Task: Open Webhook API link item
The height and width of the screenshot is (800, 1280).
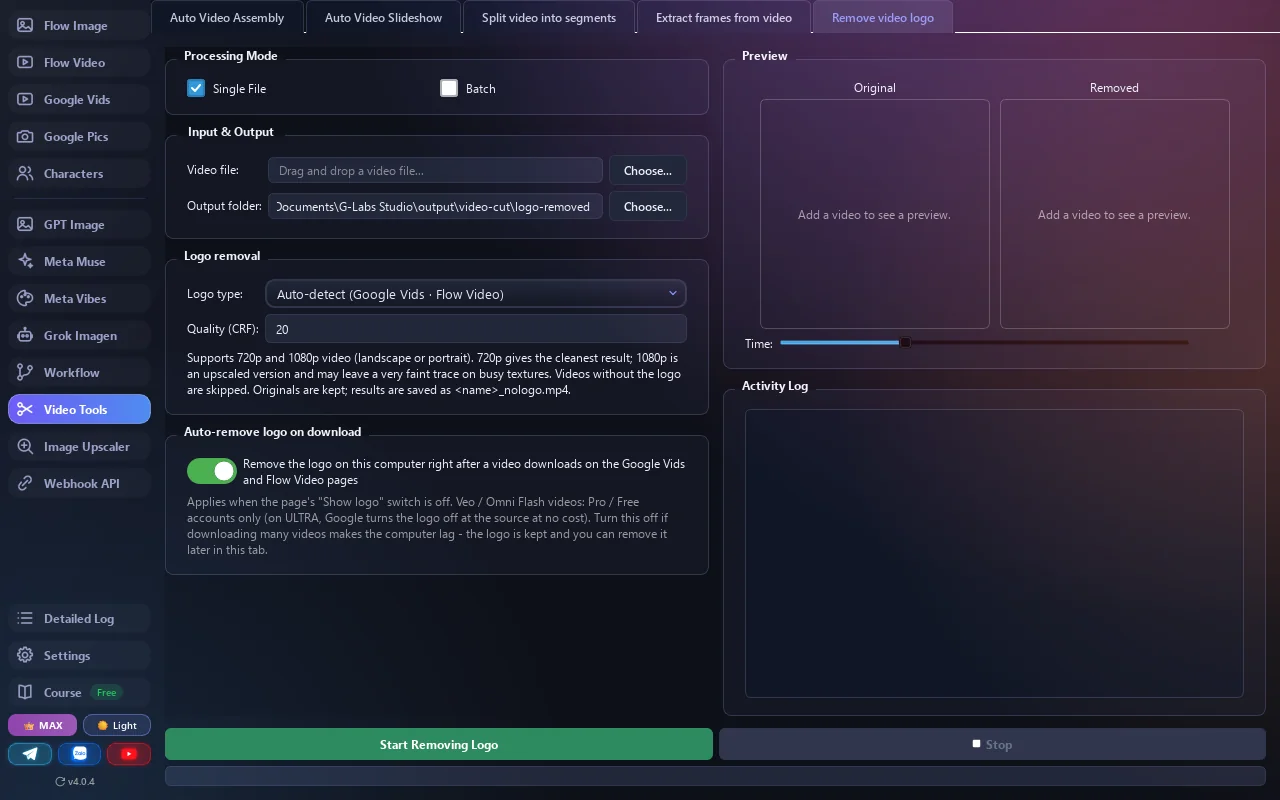Action: [x=79, y=484]
